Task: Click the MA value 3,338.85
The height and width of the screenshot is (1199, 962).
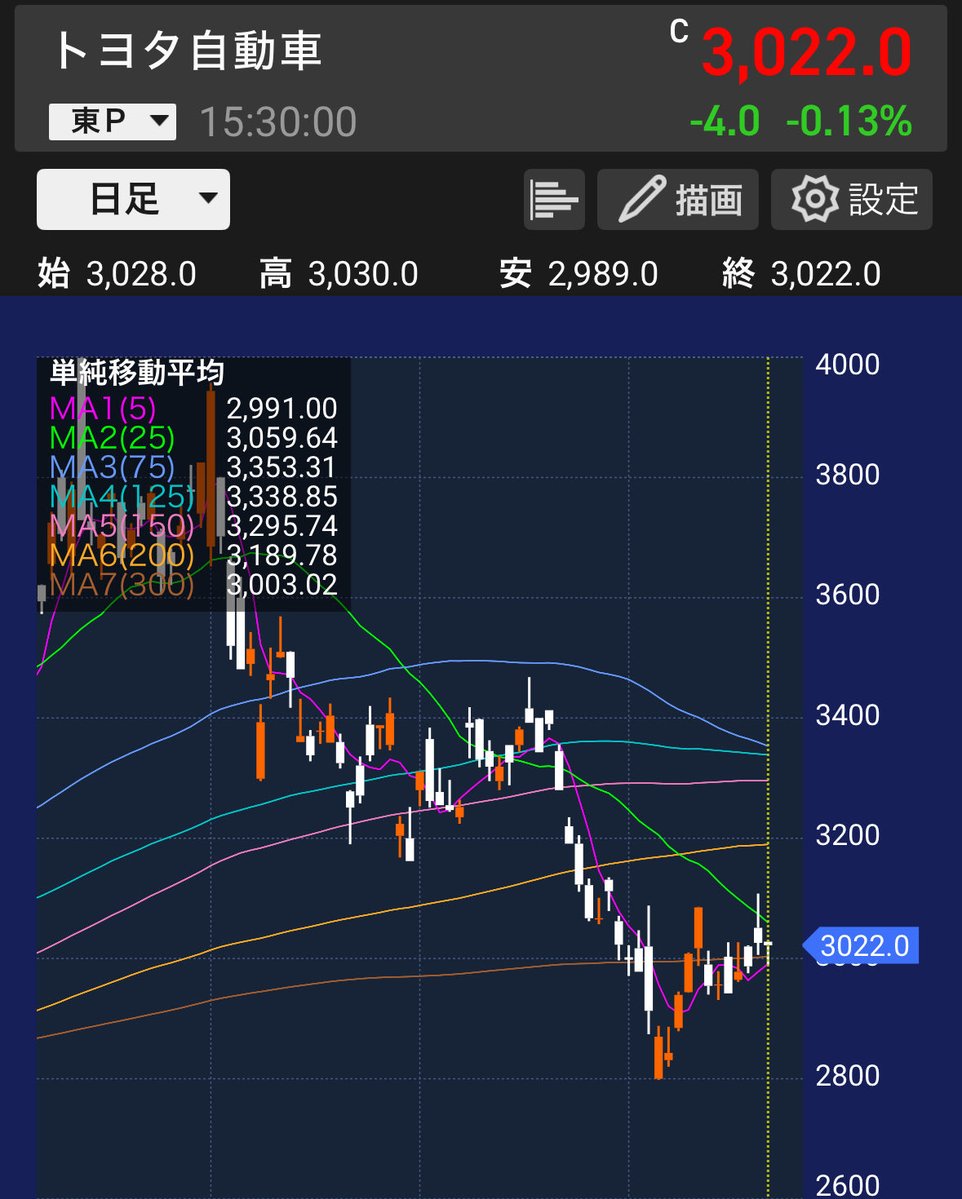Action: [282, 497]
